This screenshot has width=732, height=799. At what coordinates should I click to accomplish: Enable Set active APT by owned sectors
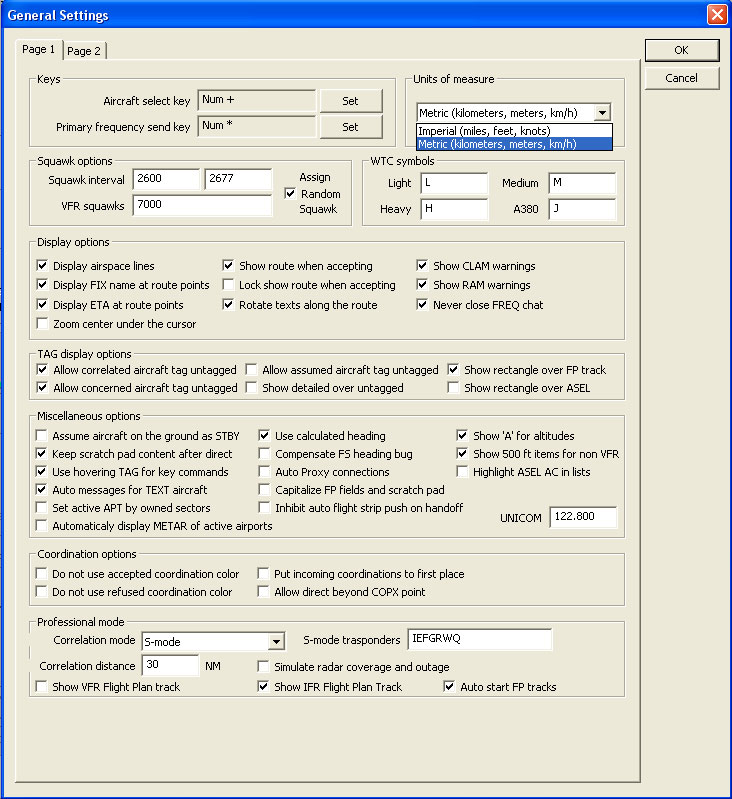pyautogui.click(x=41, y=508)
